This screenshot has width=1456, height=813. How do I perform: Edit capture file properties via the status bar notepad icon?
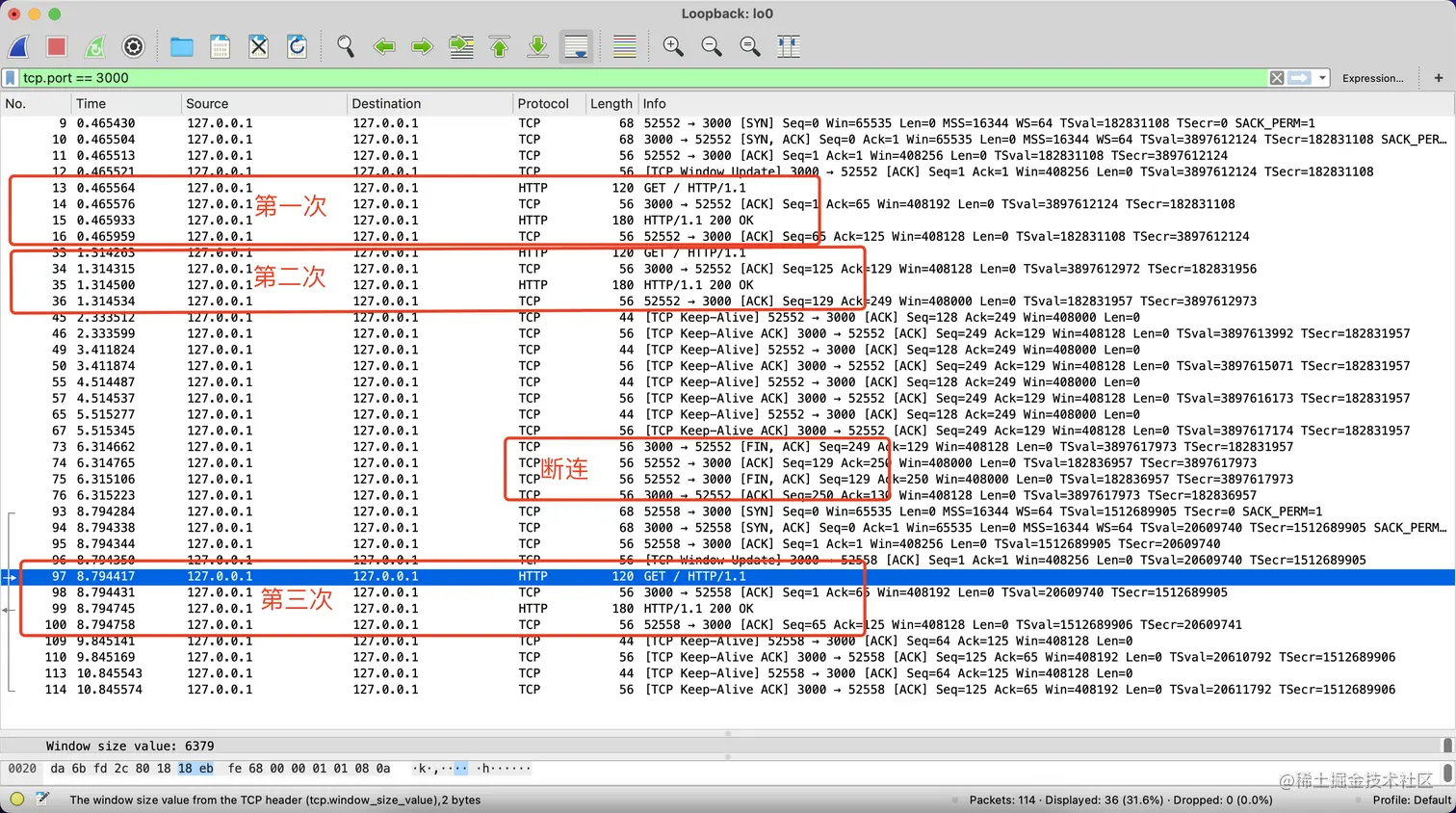pyautogui.click(x=42, y=800)
